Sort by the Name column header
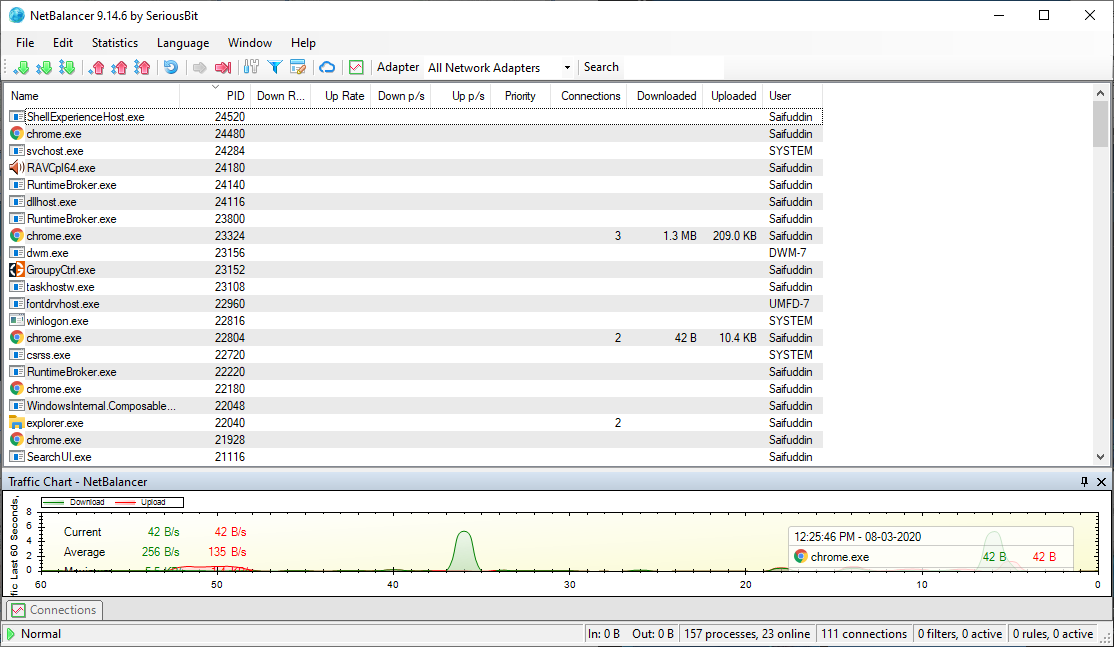Viewport: 1114px width, 647px height. 92,96
